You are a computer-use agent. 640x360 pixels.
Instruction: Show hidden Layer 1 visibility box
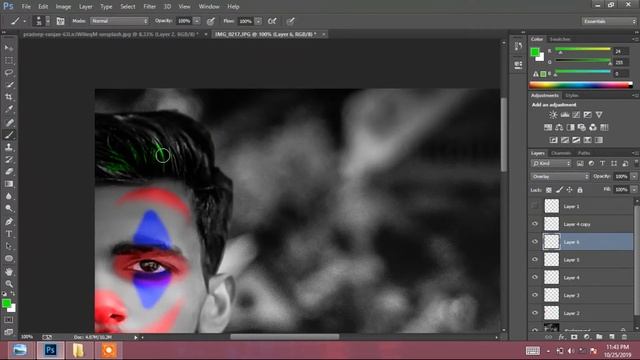[535, 206]
